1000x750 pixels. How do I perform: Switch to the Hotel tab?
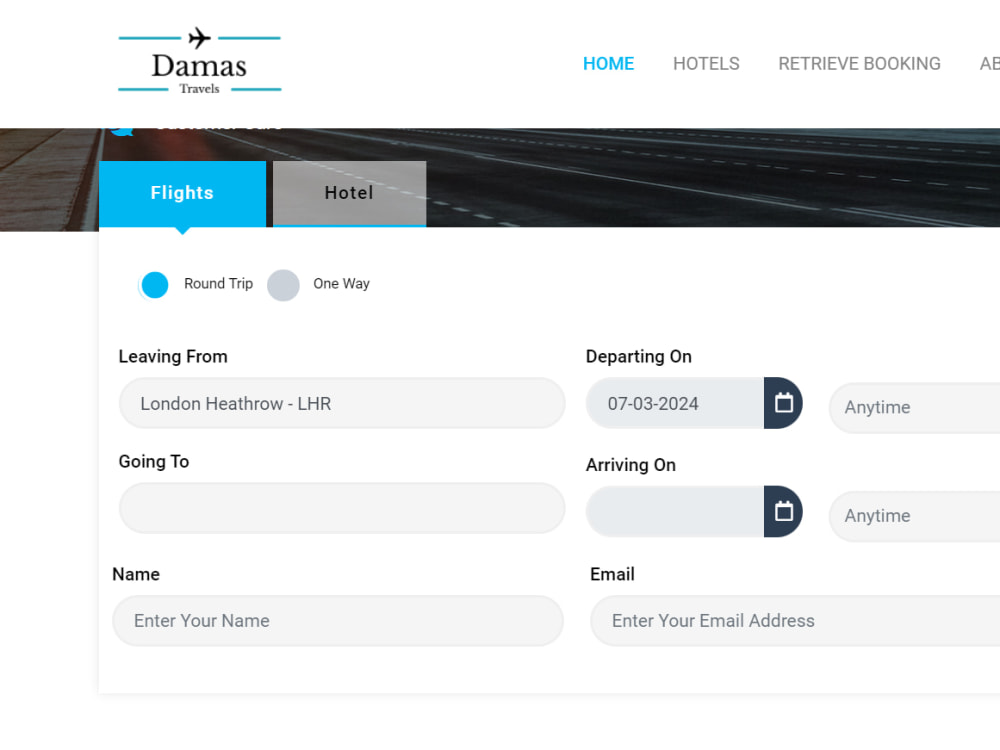click(x=349, y=193)
